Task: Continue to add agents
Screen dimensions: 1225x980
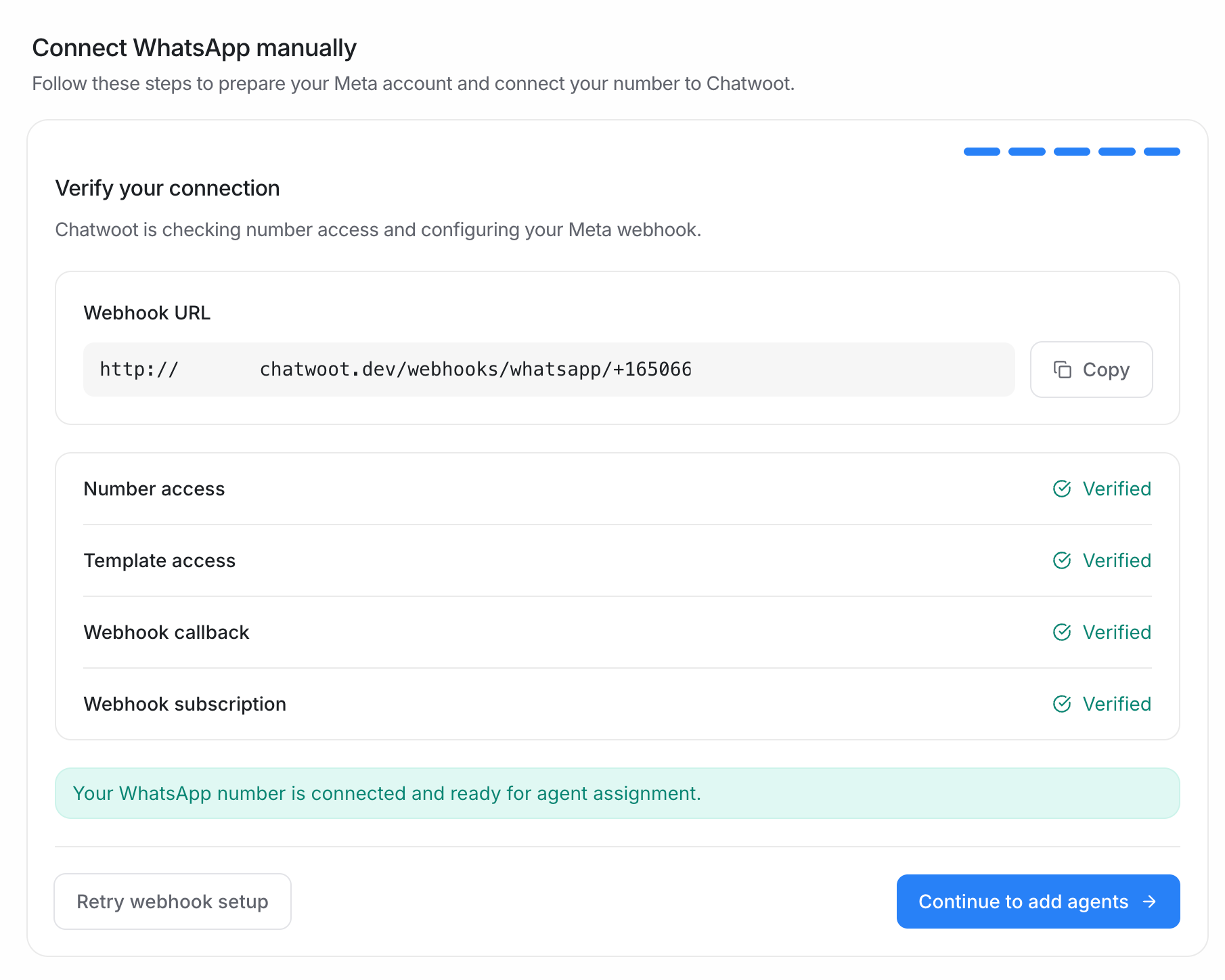Action: click(1038, 901)
